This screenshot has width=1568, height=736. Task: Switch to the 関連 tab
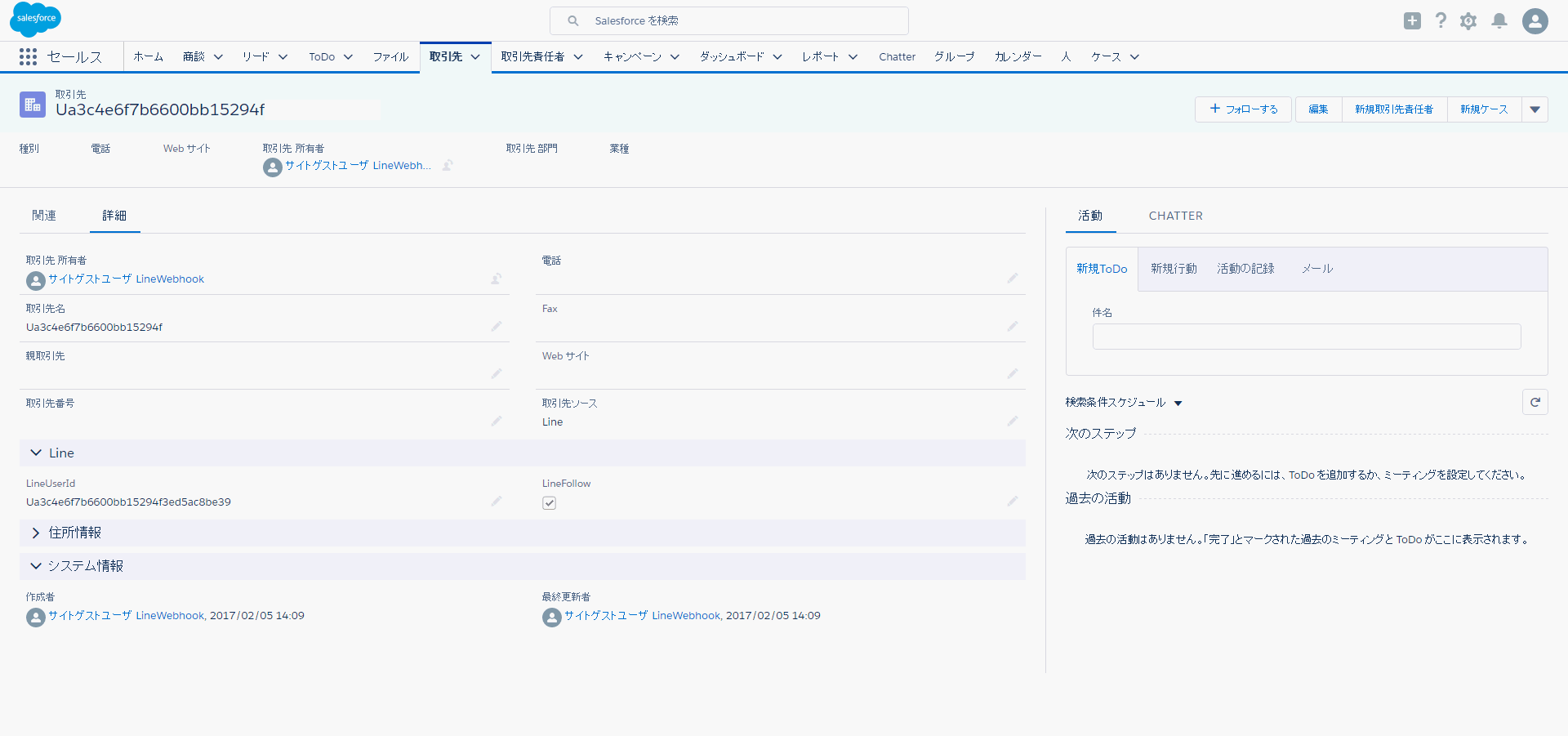tap(44, 216)
